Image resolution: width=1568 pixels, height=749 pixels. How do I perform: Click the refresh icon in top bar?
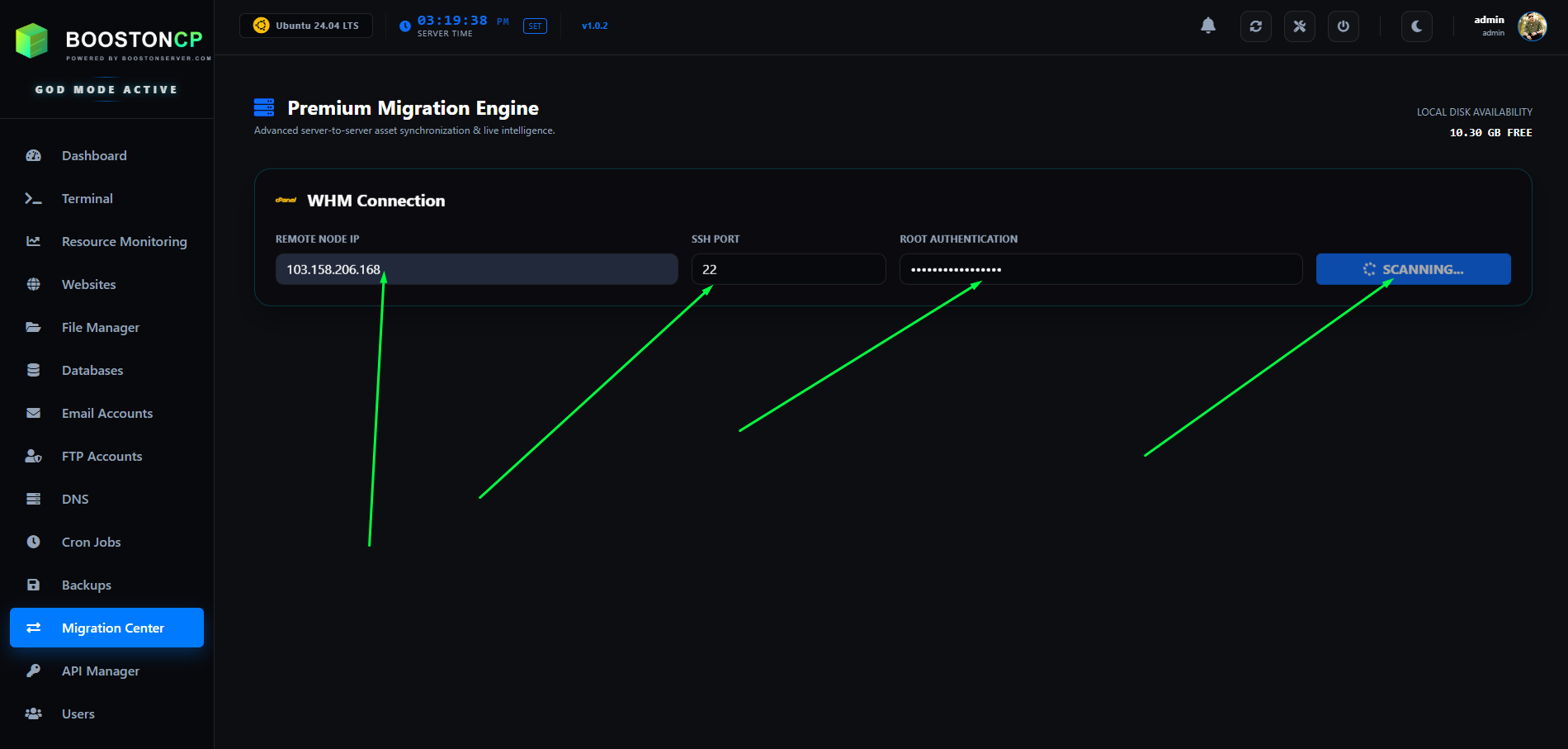coord(1255,26)
